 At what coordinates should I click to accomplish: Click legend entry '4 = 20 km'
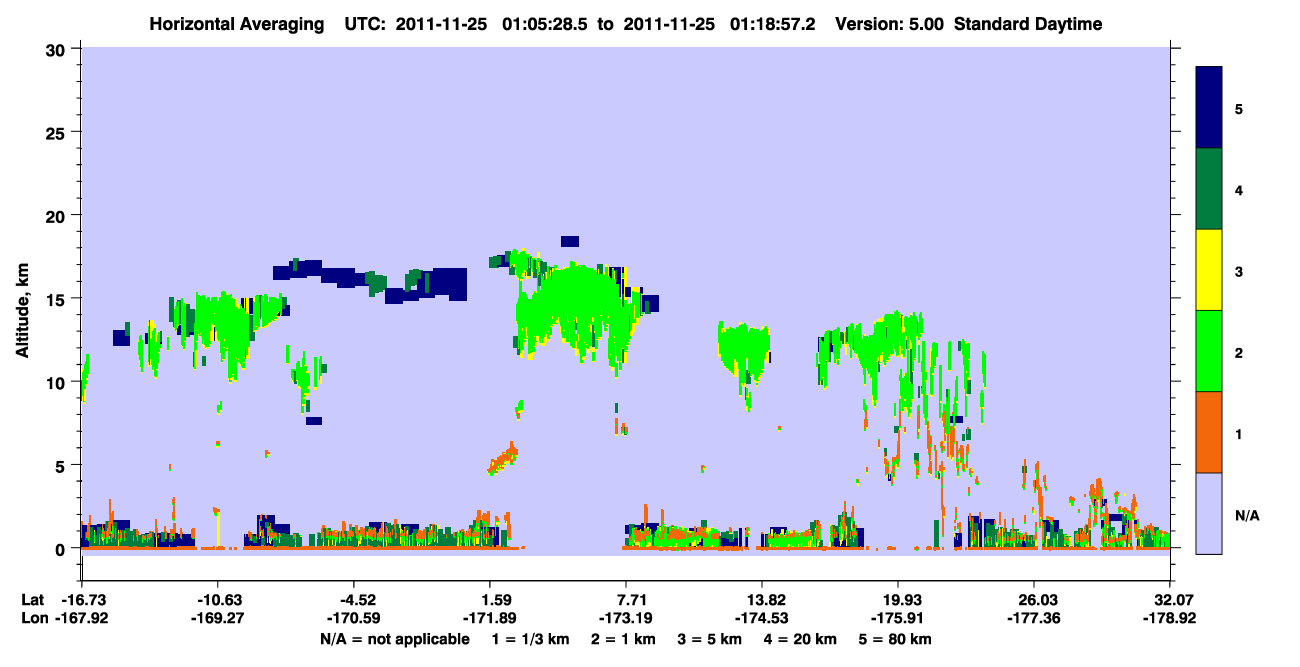click(803, 639)
